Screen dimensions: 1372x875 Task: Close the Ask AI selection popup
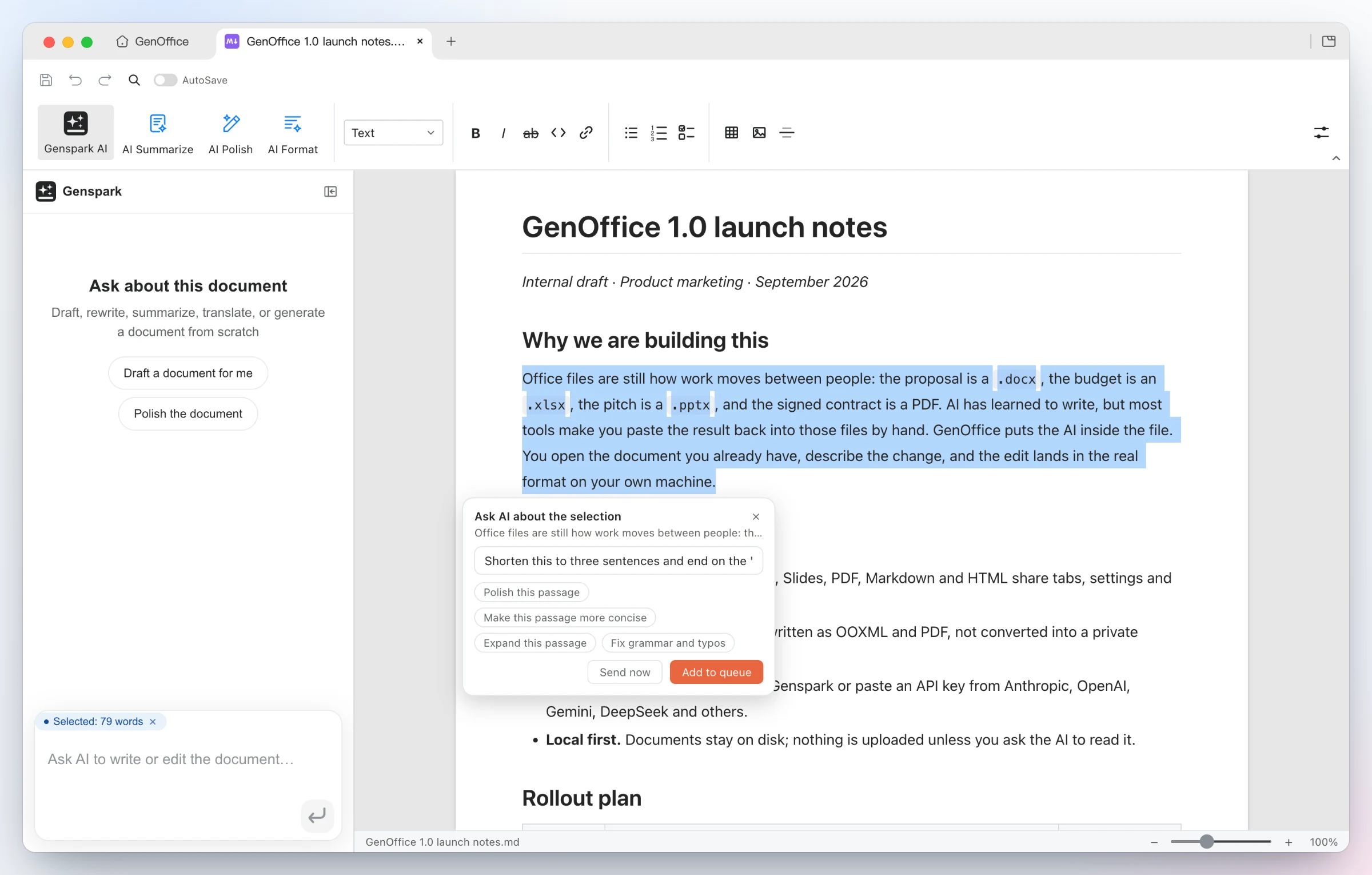[756, 517]
